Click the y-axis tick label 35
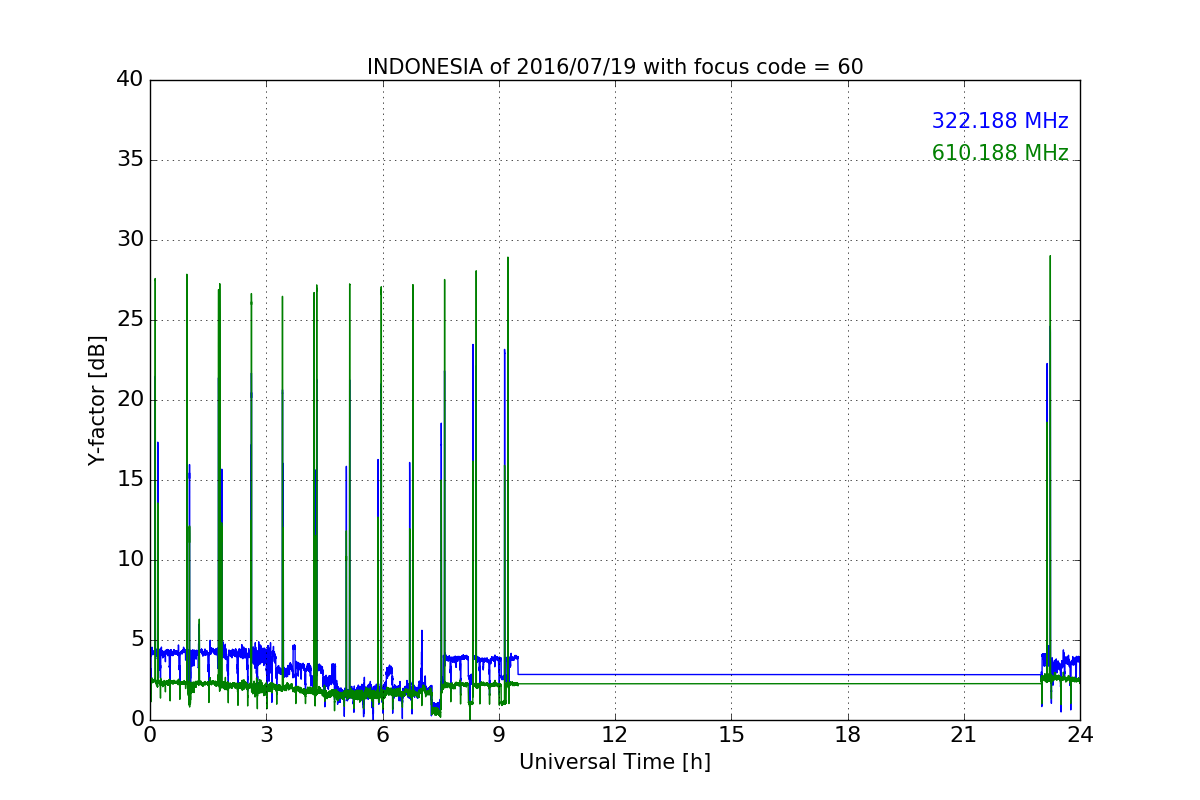The height and width of the screenshot is (800, 1200). coord(130,160)
